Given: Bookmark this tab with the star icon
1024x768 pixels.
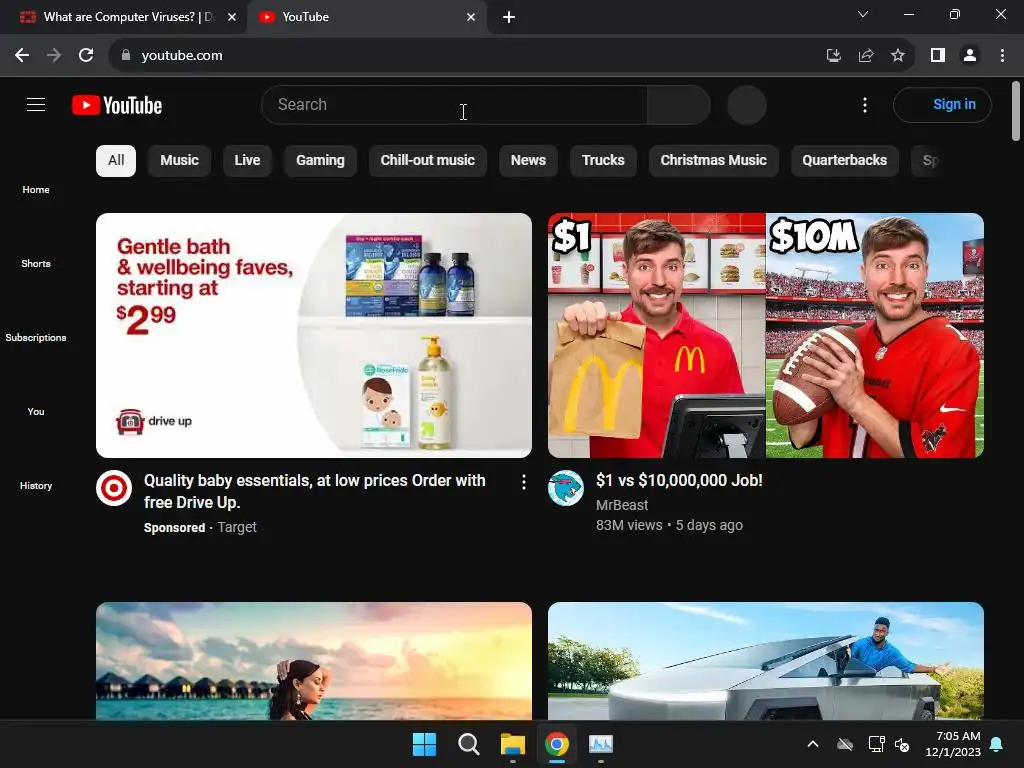Looking at the screenshot, I should coord(898,56).
